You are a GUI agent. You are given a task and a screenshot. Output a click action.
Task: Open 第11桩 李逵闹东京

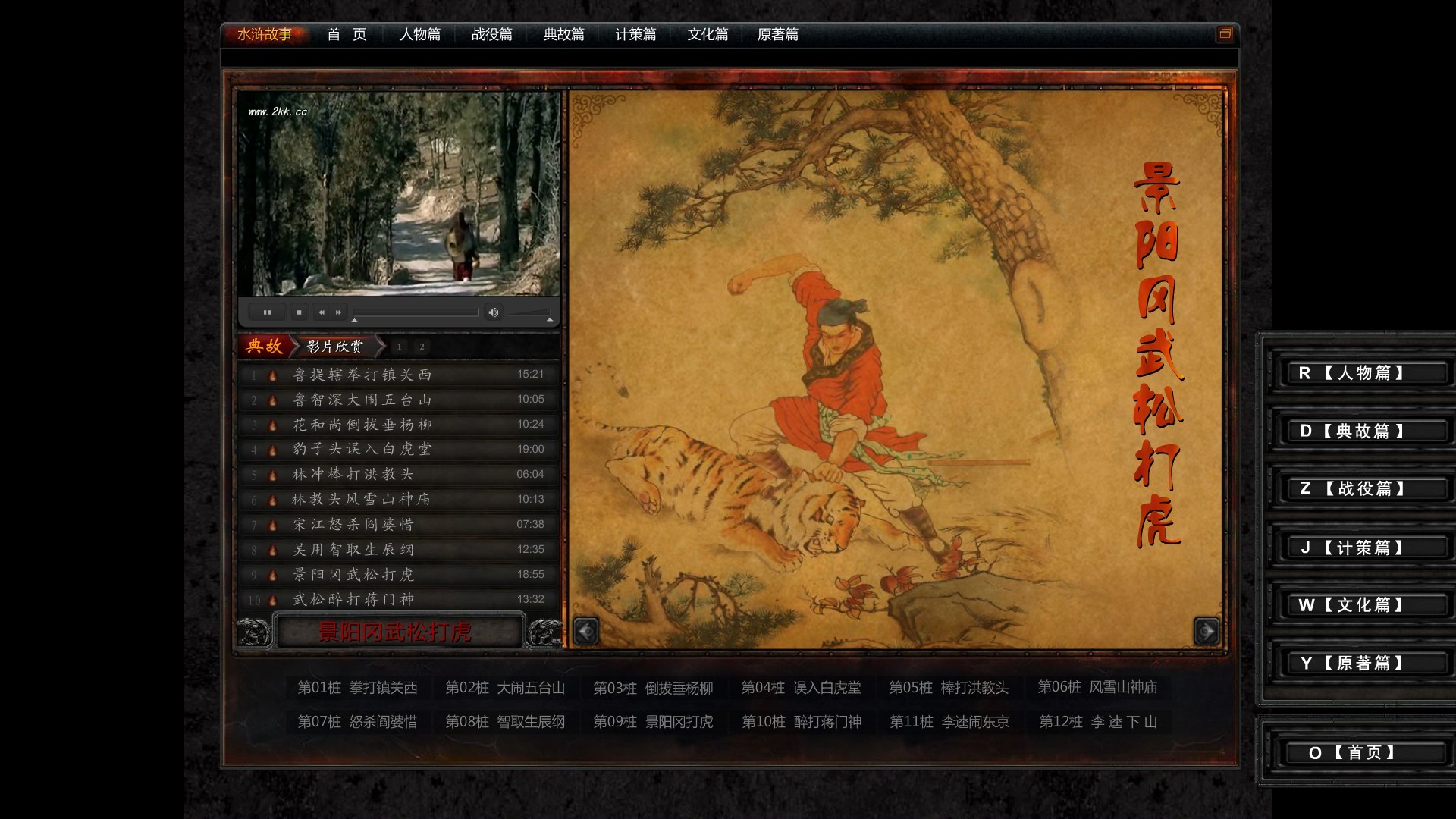click(x=949, y=722)
